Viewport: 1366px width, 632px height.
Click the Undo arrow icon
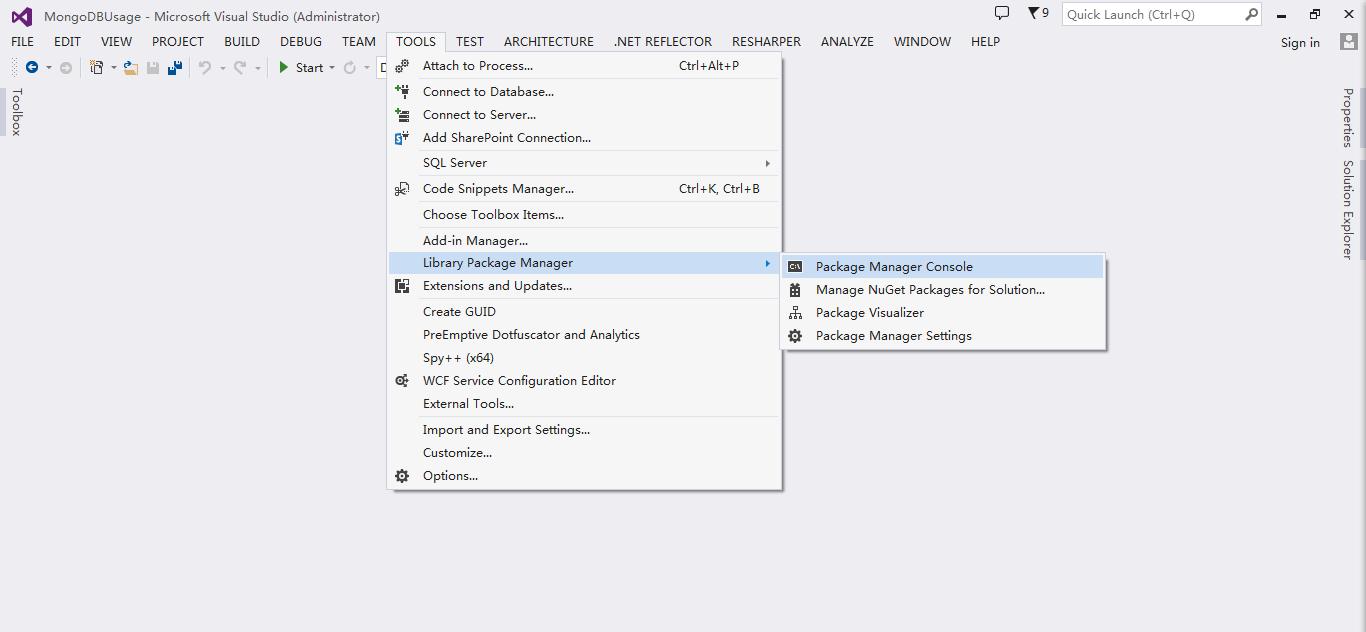(204, 67)
